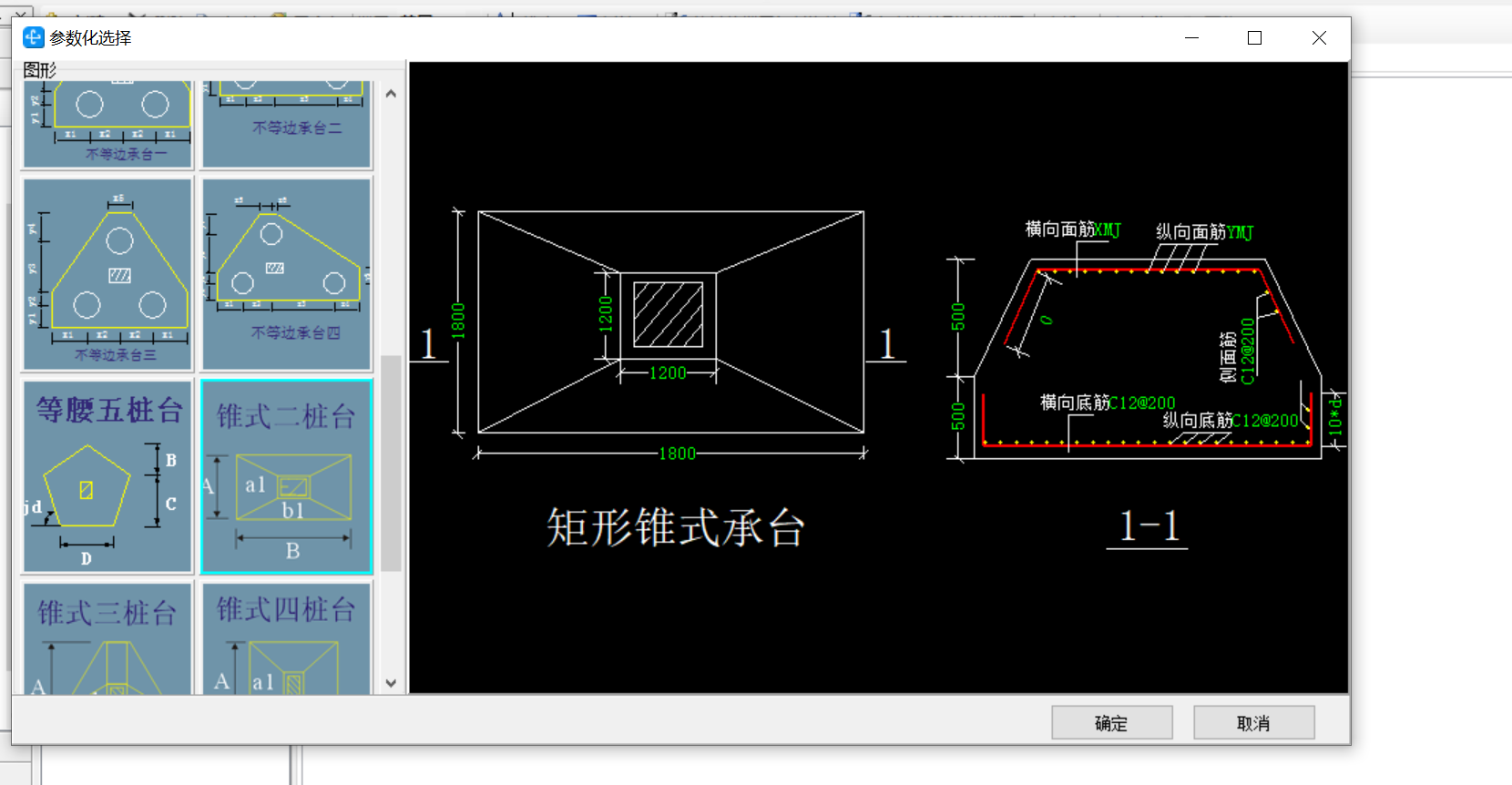The image size is (1512, 785).
Task: Select the 不等边承台二 thumbnail
Action: 287,124
